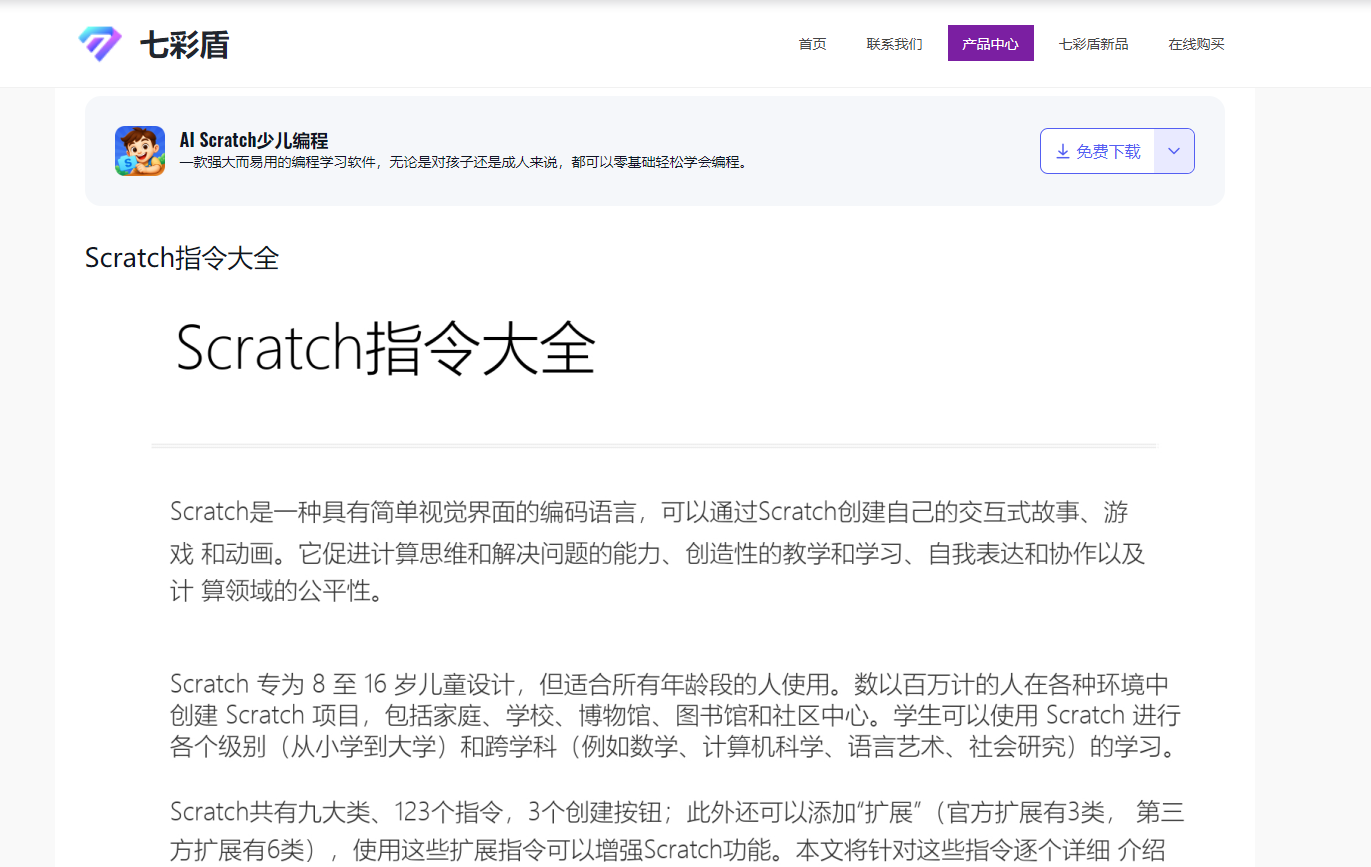Click the line beginning Scratch共有九大类
This screenshot has width=1371, height=867.
[x=677, y=811]
